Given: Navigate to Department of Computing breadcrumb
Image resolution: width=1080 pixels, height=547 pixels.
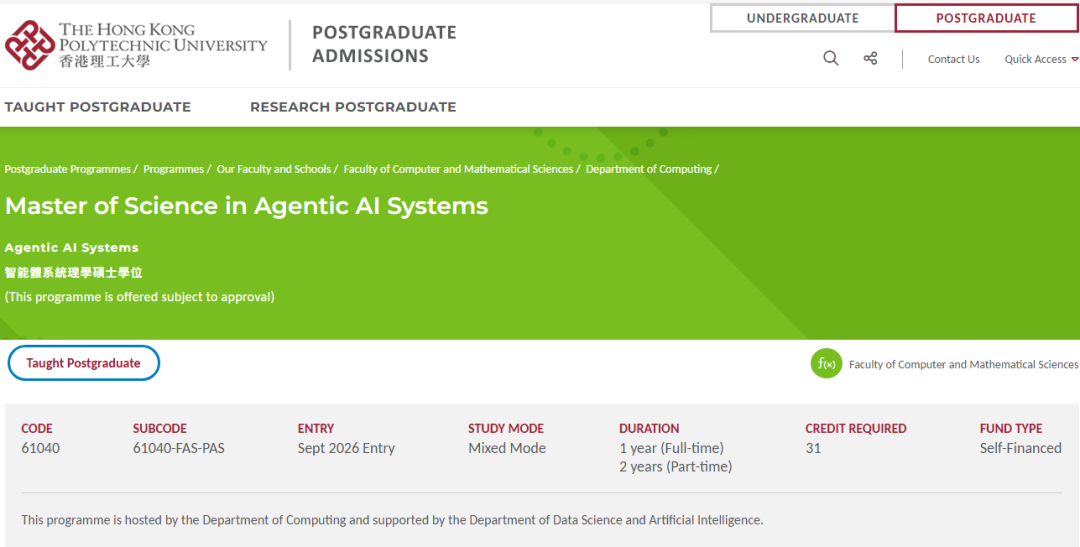Looking at the screenshot, I should tap(649, 170).
